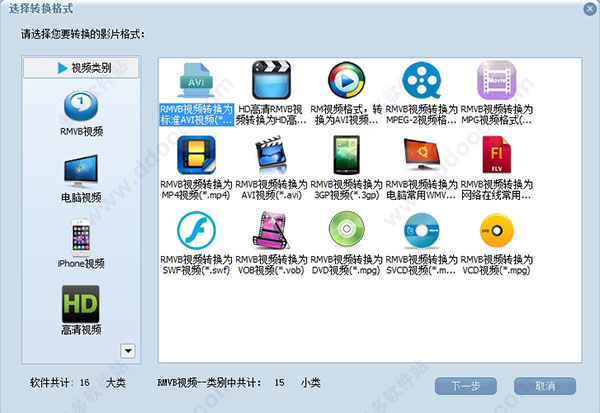600x413 pixels.
Task: Select the VCD视频 yellow disc icon
Action: (x=497, y=231)
